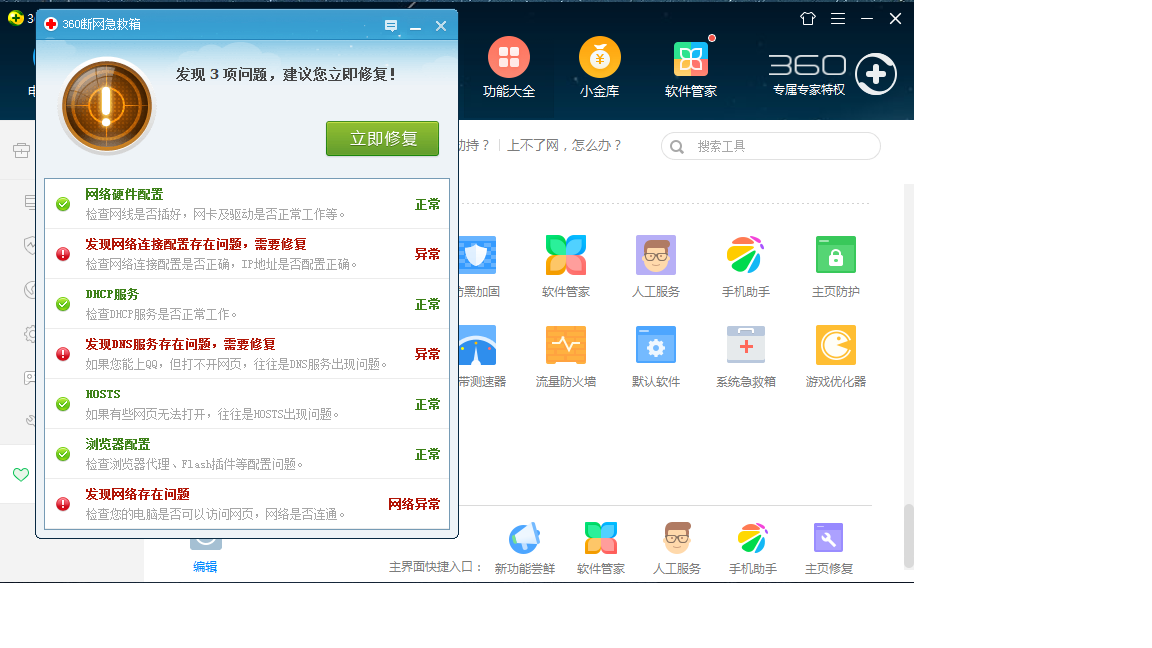
Task: Click the green check icon on HOSTS row
Action: (x=63, y=404)
